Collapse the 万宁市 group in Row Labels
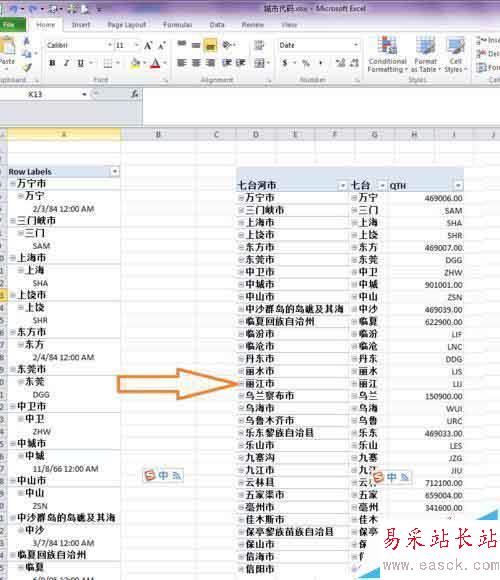The width and height of the screenshot is (500, 580). (13, 183)
